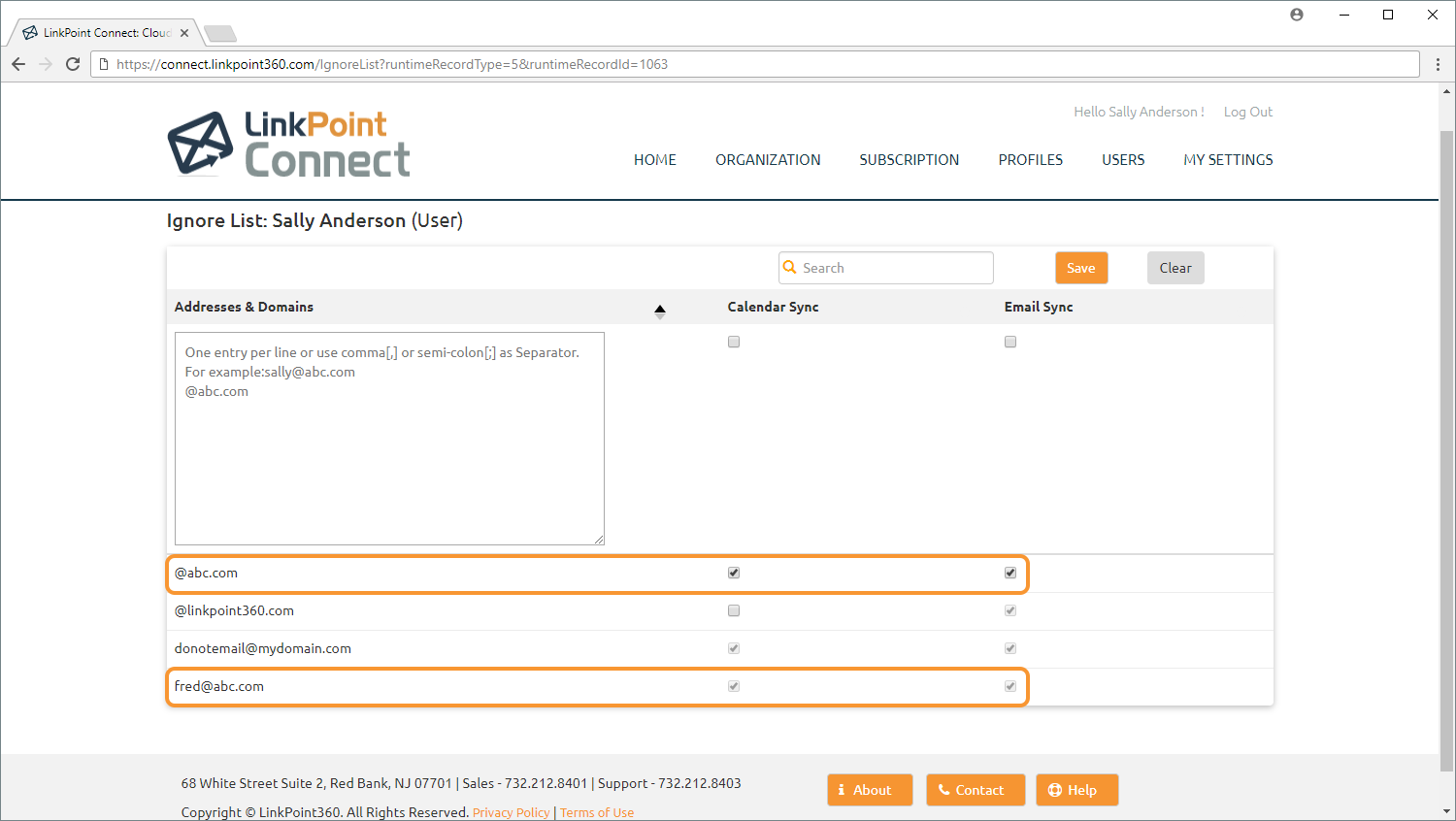Click the Contact button
Screen dimensions: 1456x821
click(976, 790)
